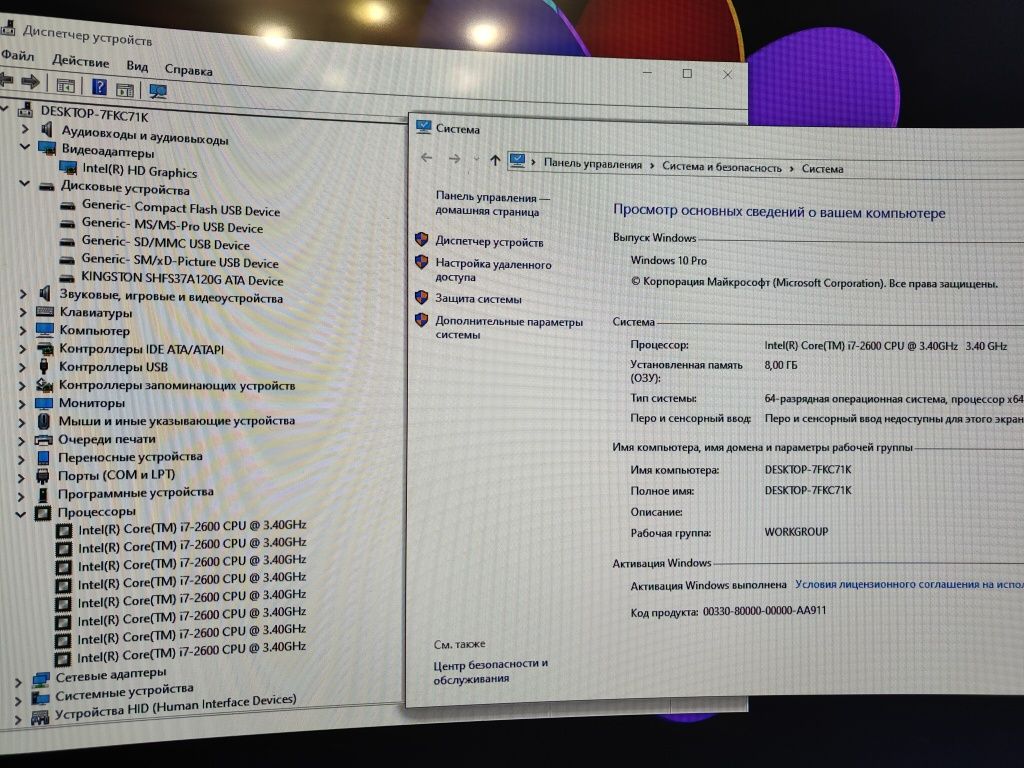Expand Аудиовходы и аудиовыходы category
The height and width of the screenshot is (768, 1024).
pos(25,129)
